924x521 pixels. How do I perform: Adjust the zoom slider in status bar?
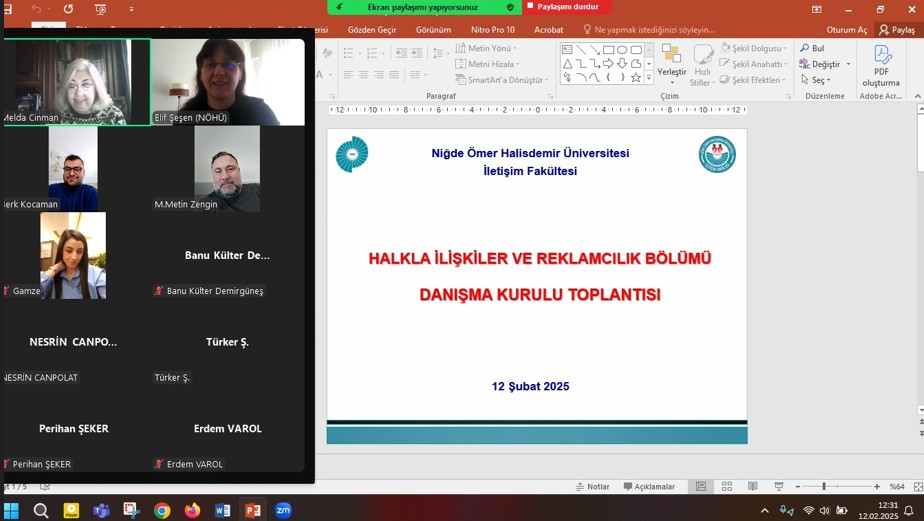824,487
